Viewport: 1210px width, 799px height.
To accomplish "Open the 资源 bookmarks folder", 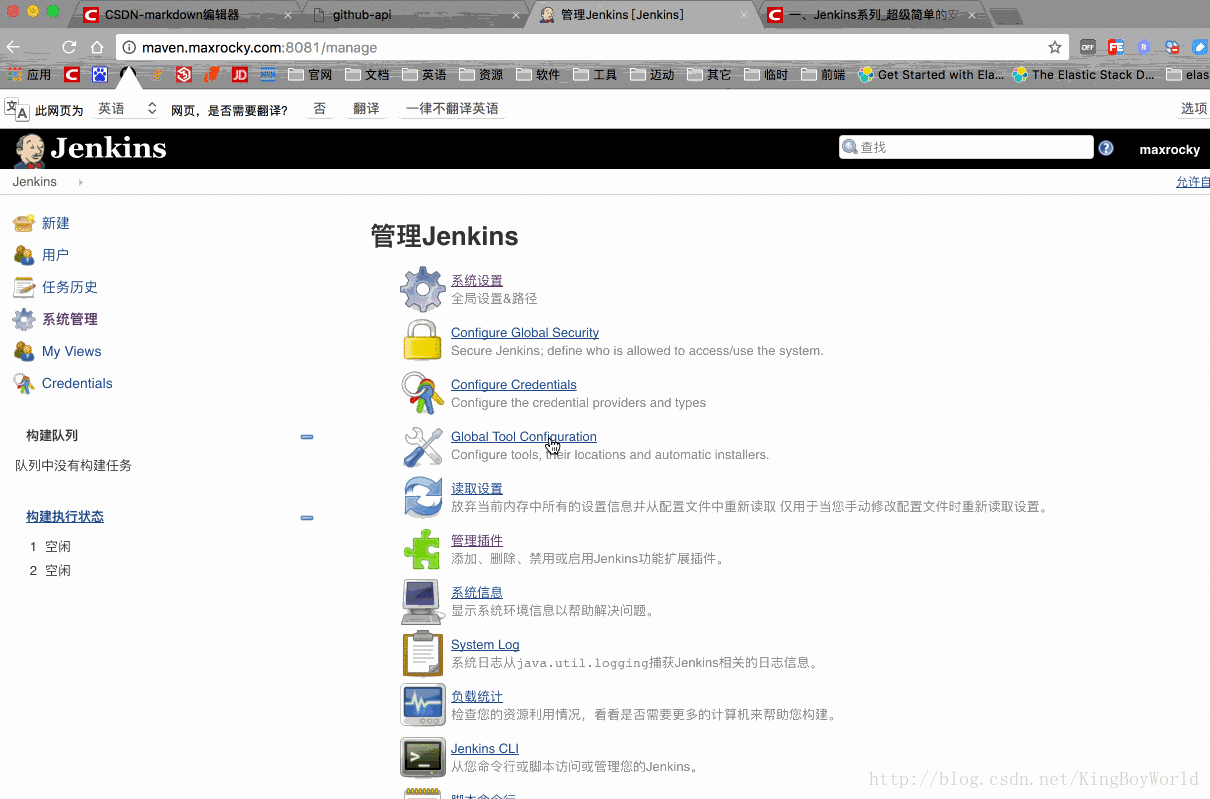I will [481, 74].
